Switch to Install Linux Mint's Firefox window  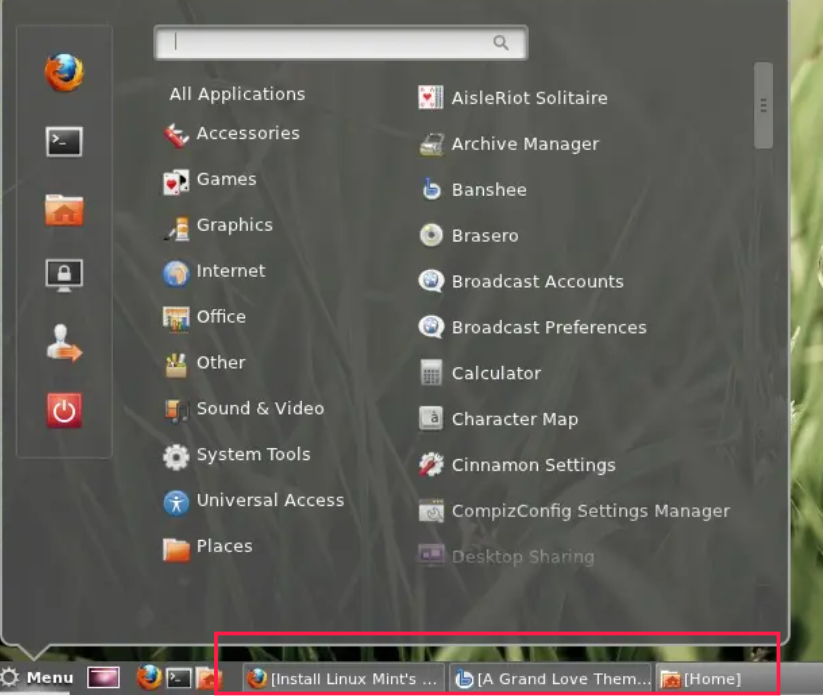tap(344, 678)
